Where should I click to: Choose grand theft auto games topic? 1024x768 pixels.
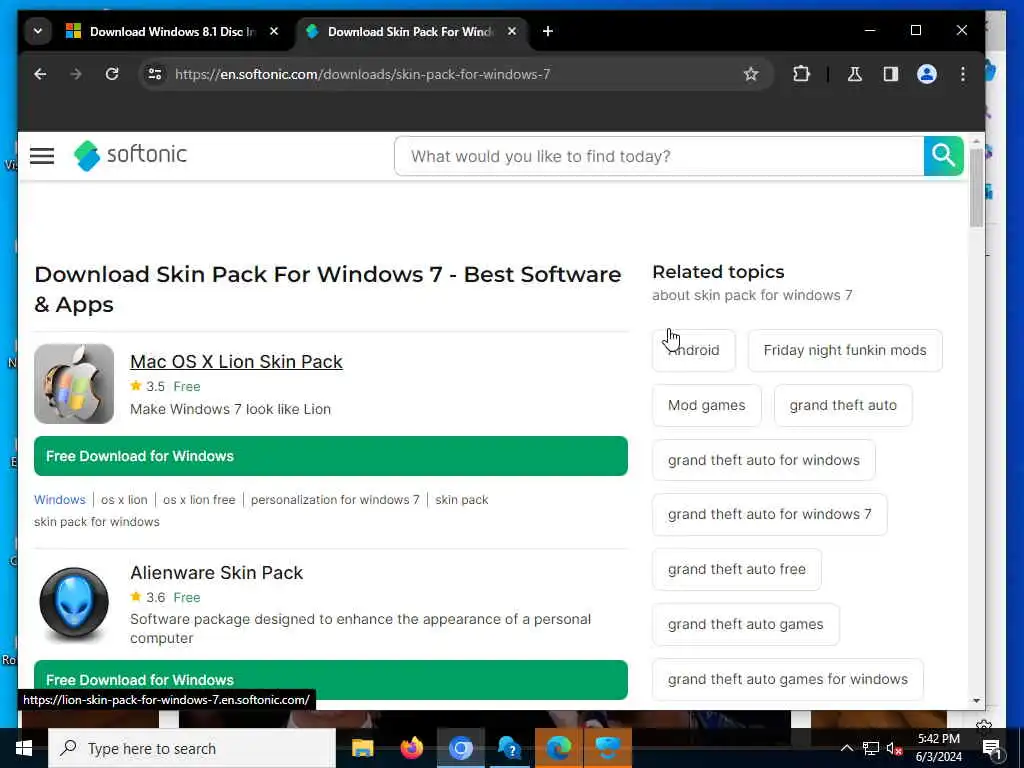pyautogui.click(x=745, y=624)
